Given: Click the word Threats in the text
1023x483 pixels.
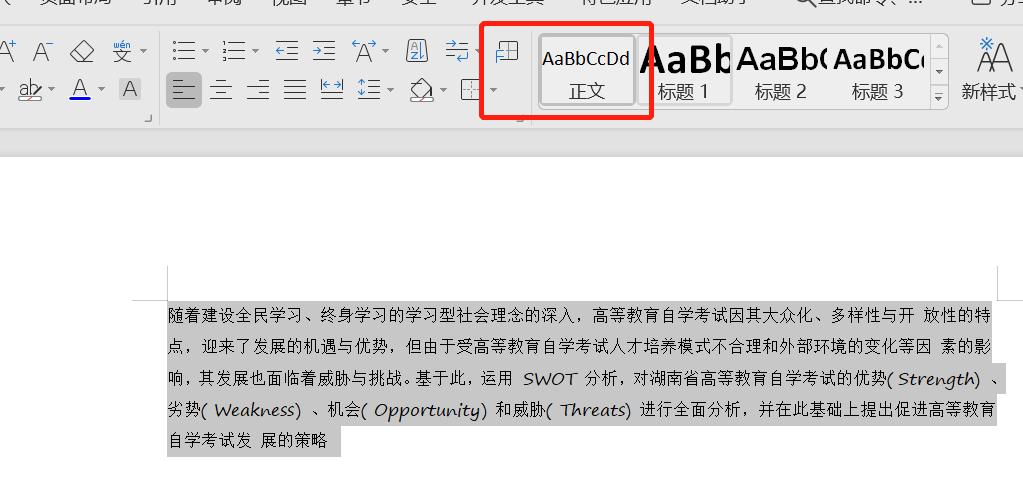Looking at the screenshot, I should (x=593, y=411).
